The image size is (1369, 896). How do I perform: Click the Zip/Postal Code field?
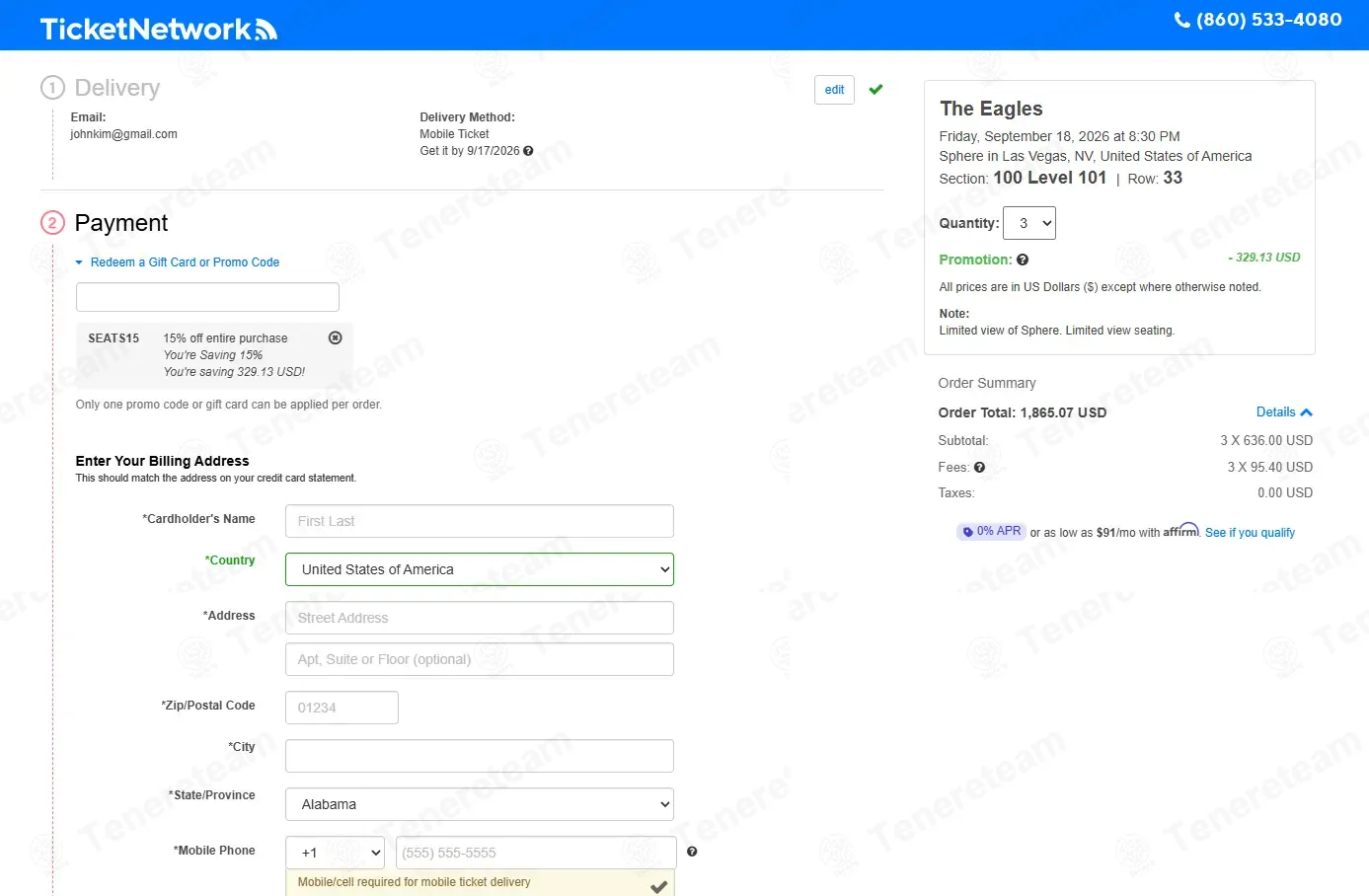pos(342,708)
